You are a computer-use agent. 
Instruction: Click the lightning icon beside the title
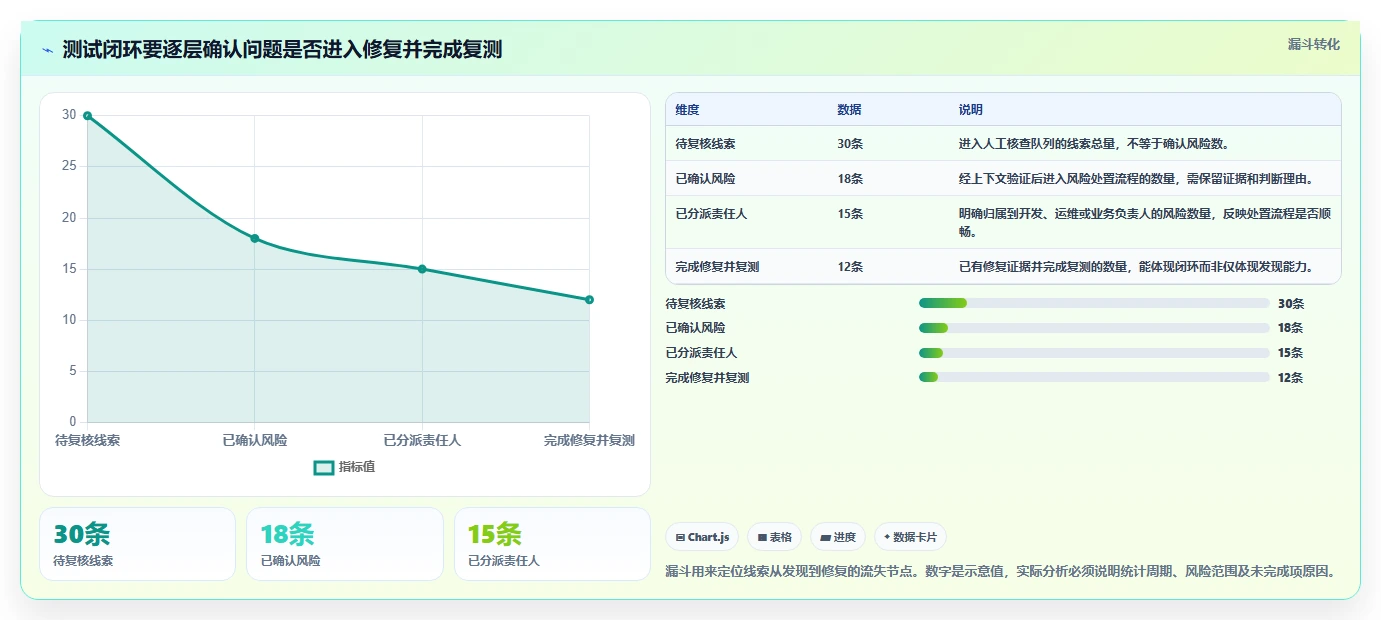pos(47,50)
